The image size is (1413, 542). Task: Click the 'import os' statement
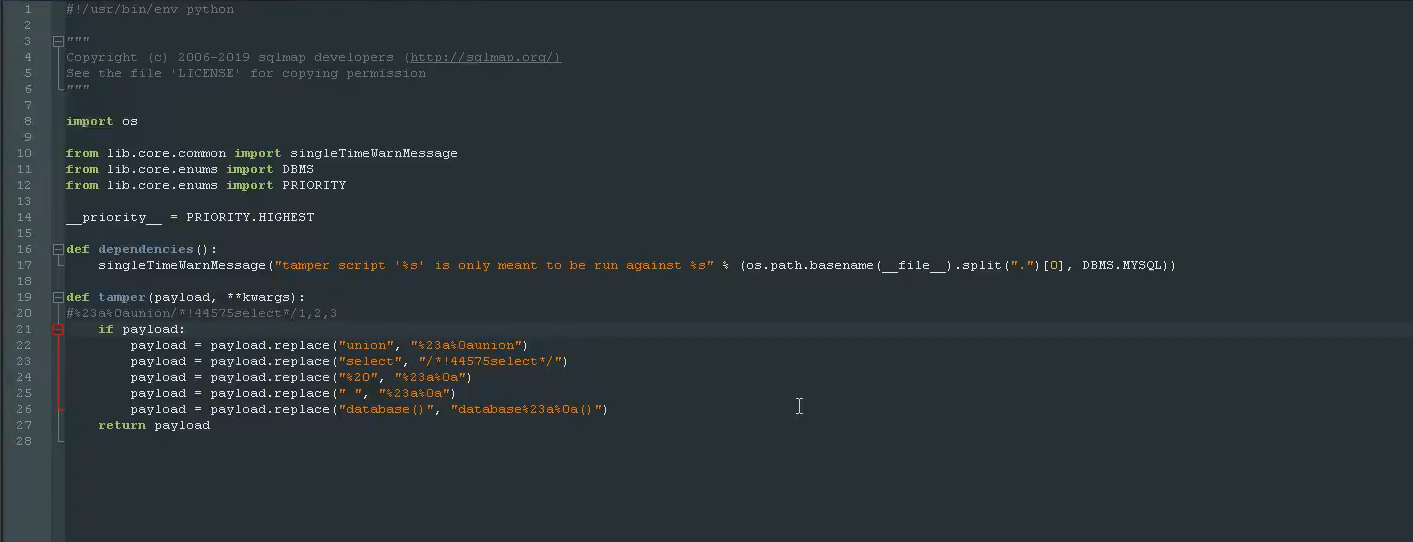point(102,121)
